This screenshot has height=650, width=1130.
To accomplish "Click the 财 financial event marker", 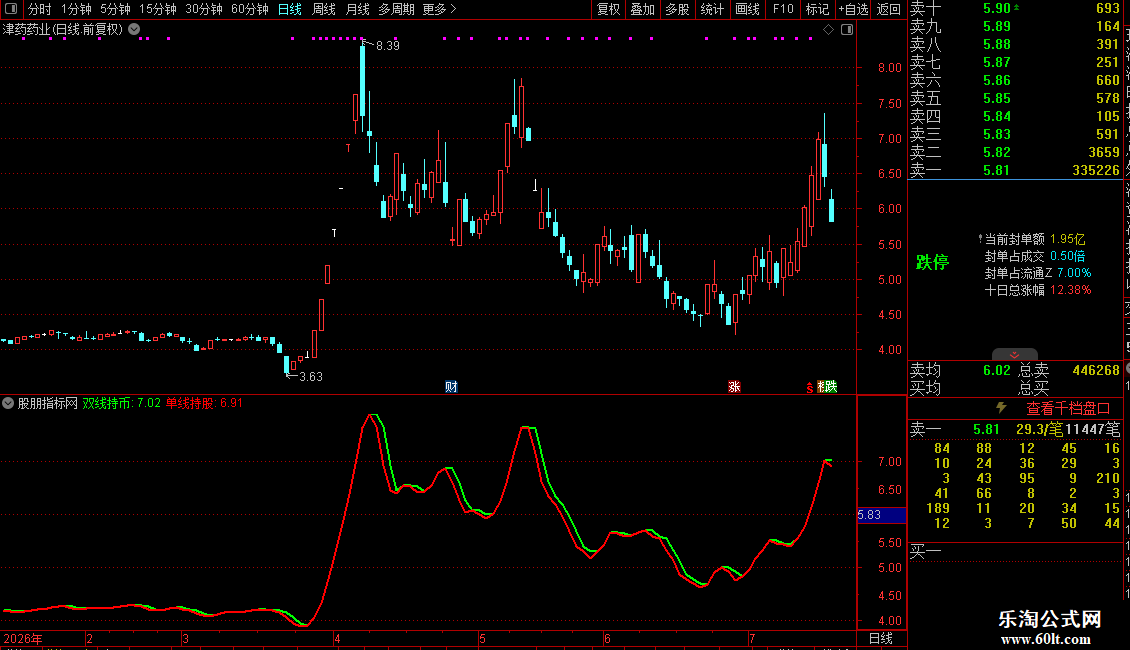I will pyautogui.click(x=451, y=387).
